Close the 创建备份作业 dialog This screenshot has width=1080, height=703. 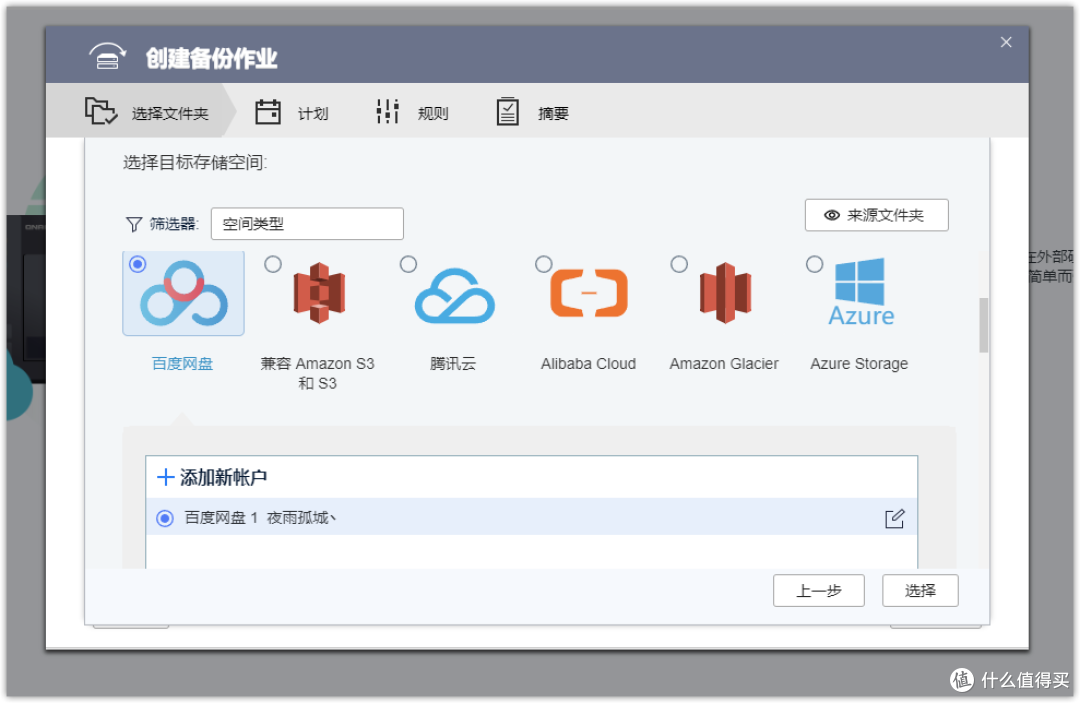click(x=1006, y=42)
